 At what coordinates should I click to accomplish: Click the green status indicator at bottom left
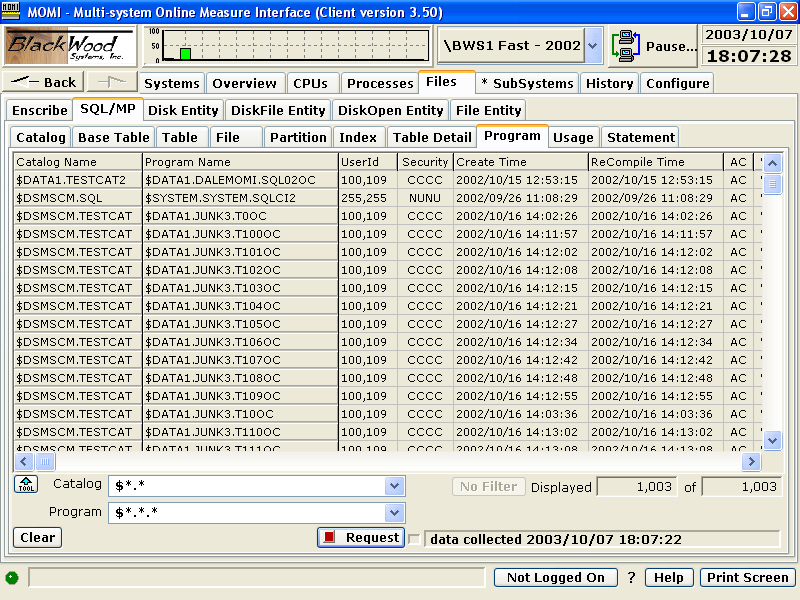click(x=11, y=577)
